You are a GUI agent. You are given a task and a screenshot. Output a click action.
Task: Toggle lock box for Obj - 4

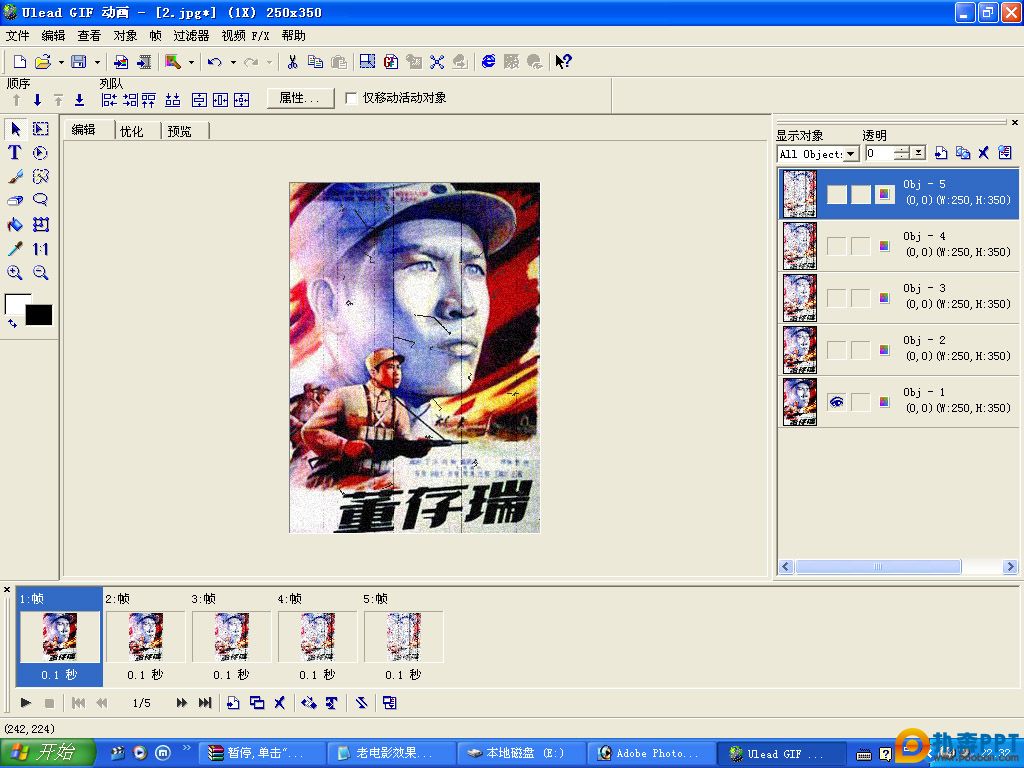(x=861, y=246)
